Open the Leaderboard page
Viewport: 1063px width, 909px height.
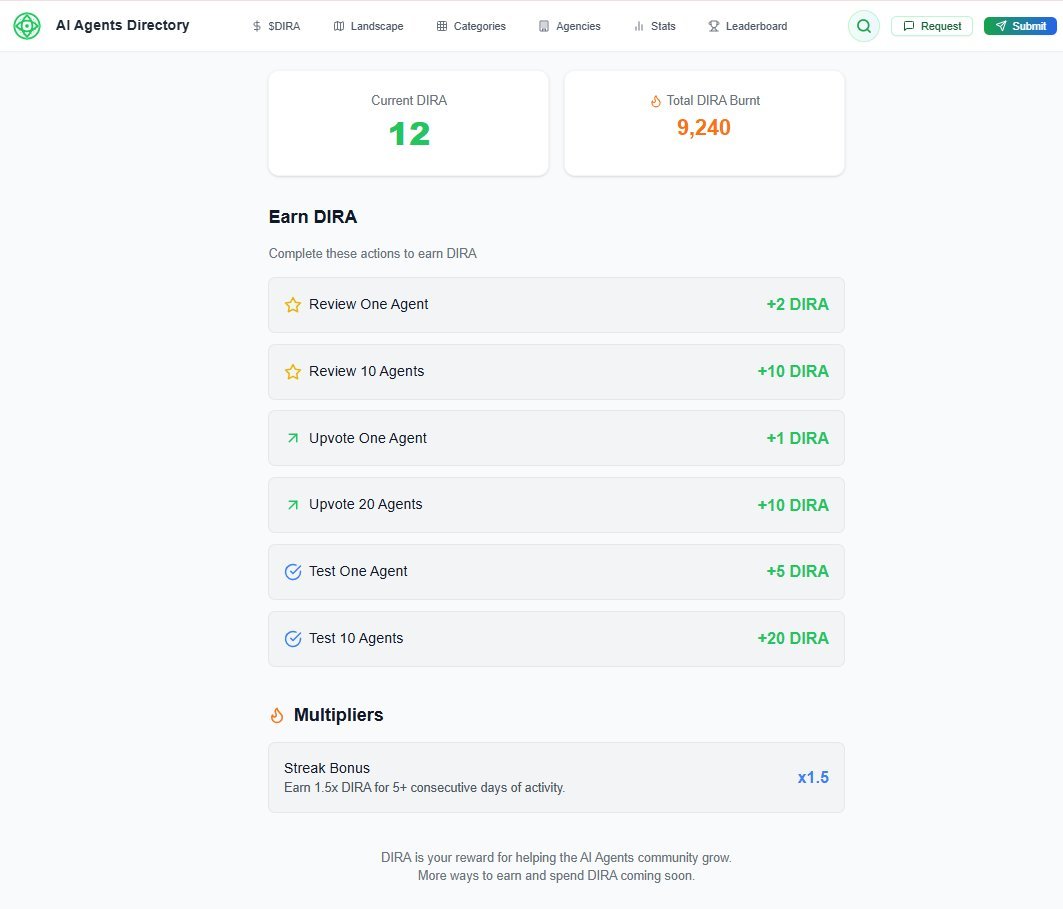point(747,26)
